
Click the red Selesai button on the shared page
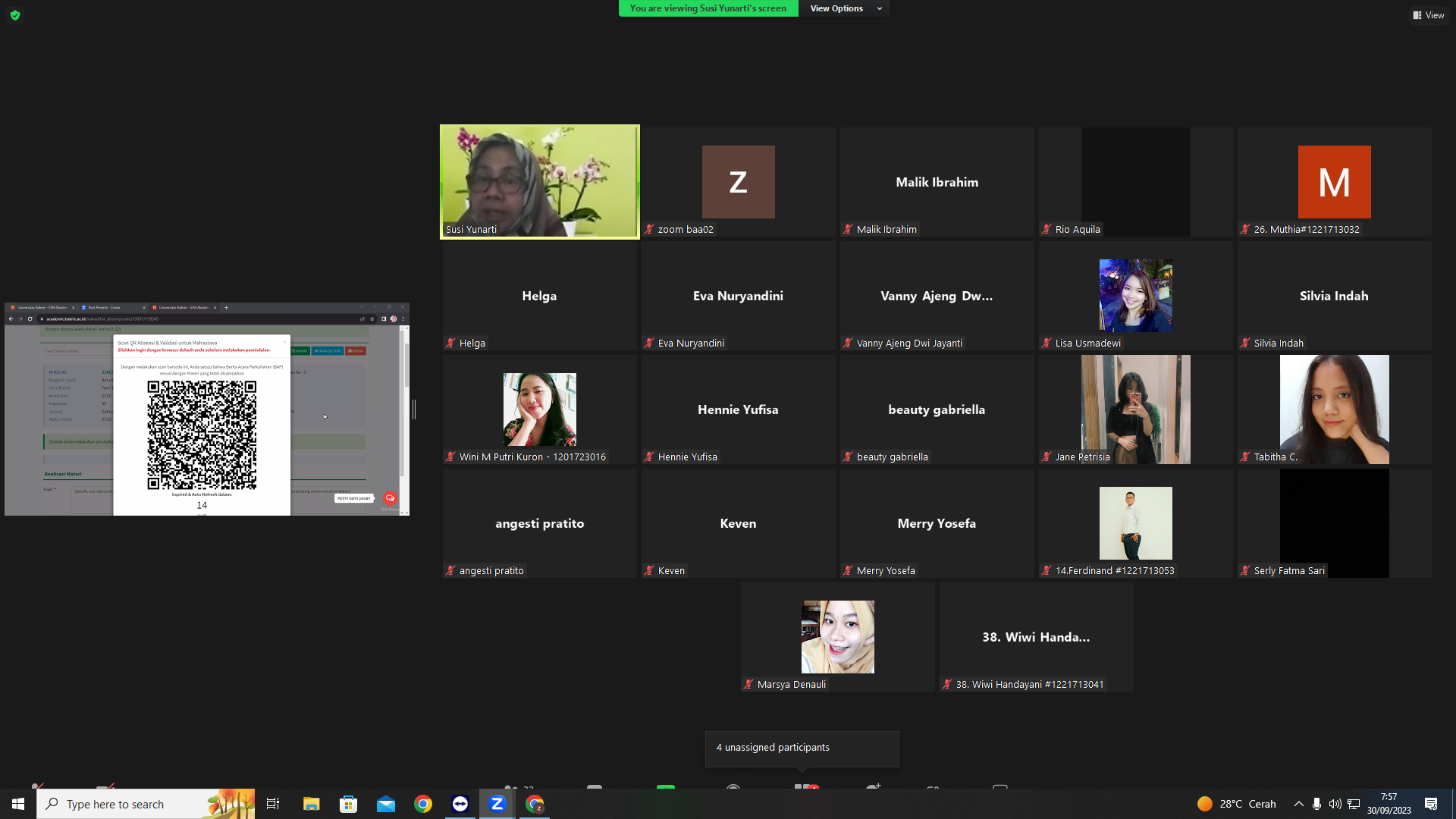point(356,351)
